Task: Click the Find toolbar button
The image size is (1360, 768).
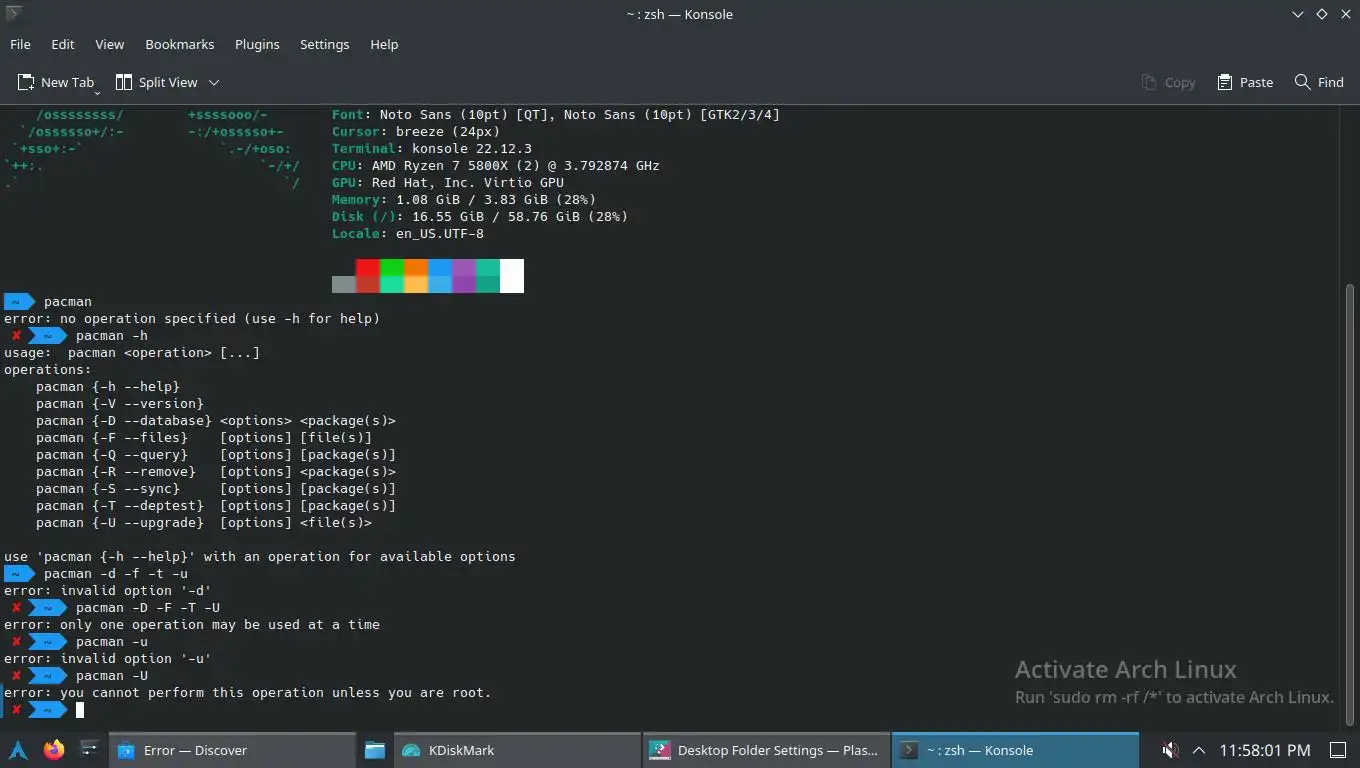Action: (1319, 82)
